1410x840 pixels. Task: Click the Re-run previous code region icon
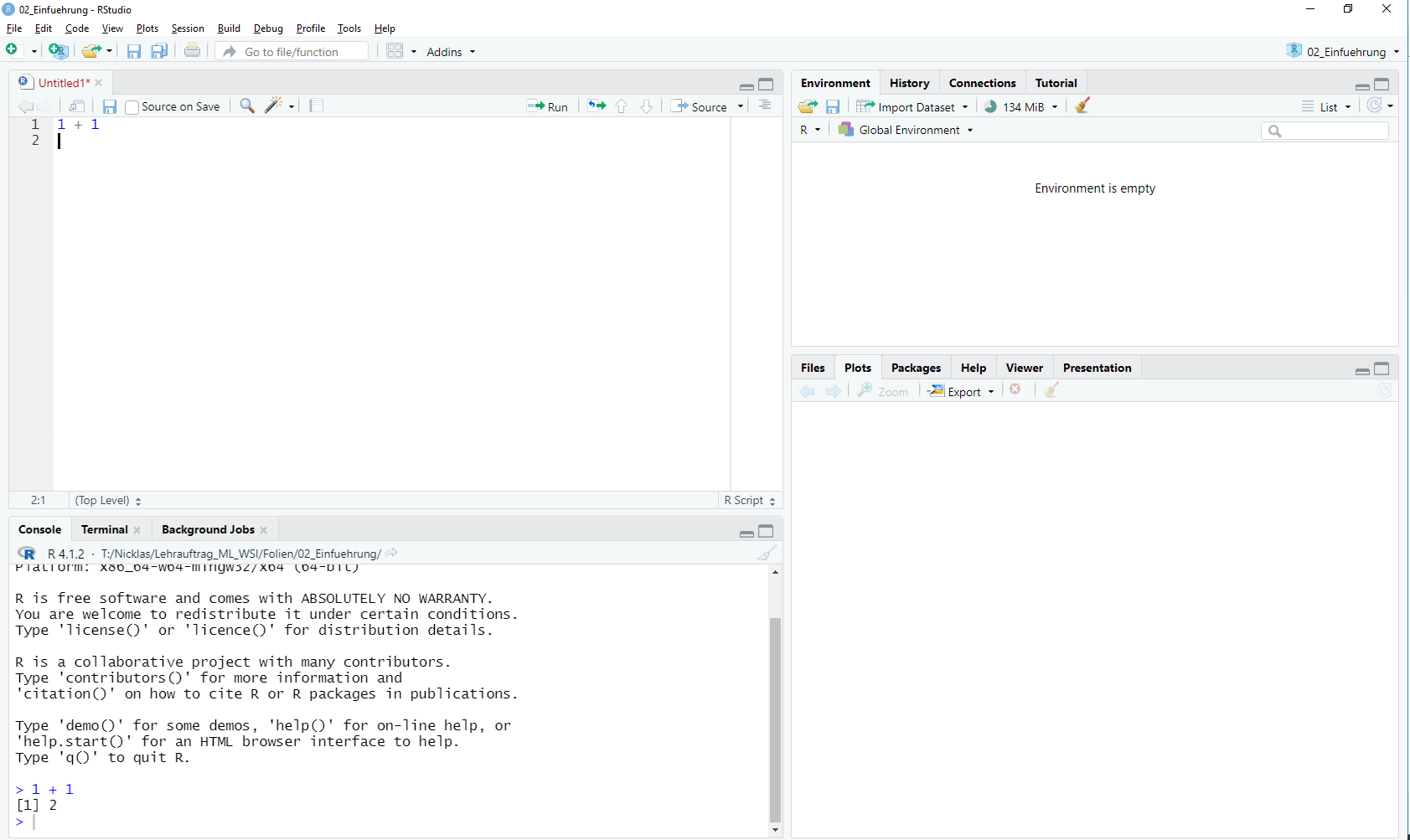pos(597,106)
